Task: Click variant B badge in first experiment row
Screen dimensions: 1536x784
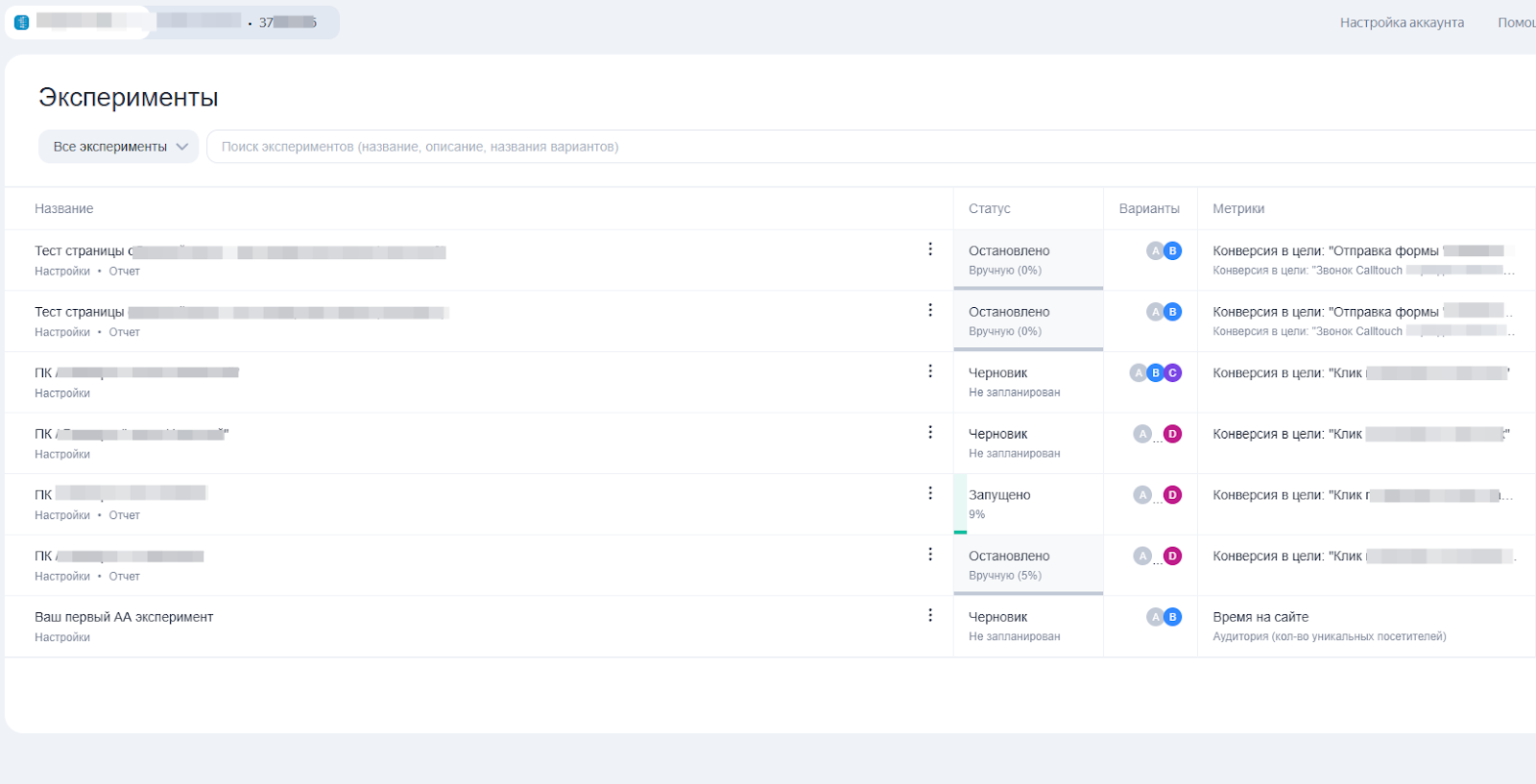Action: tap(1172, 251)
